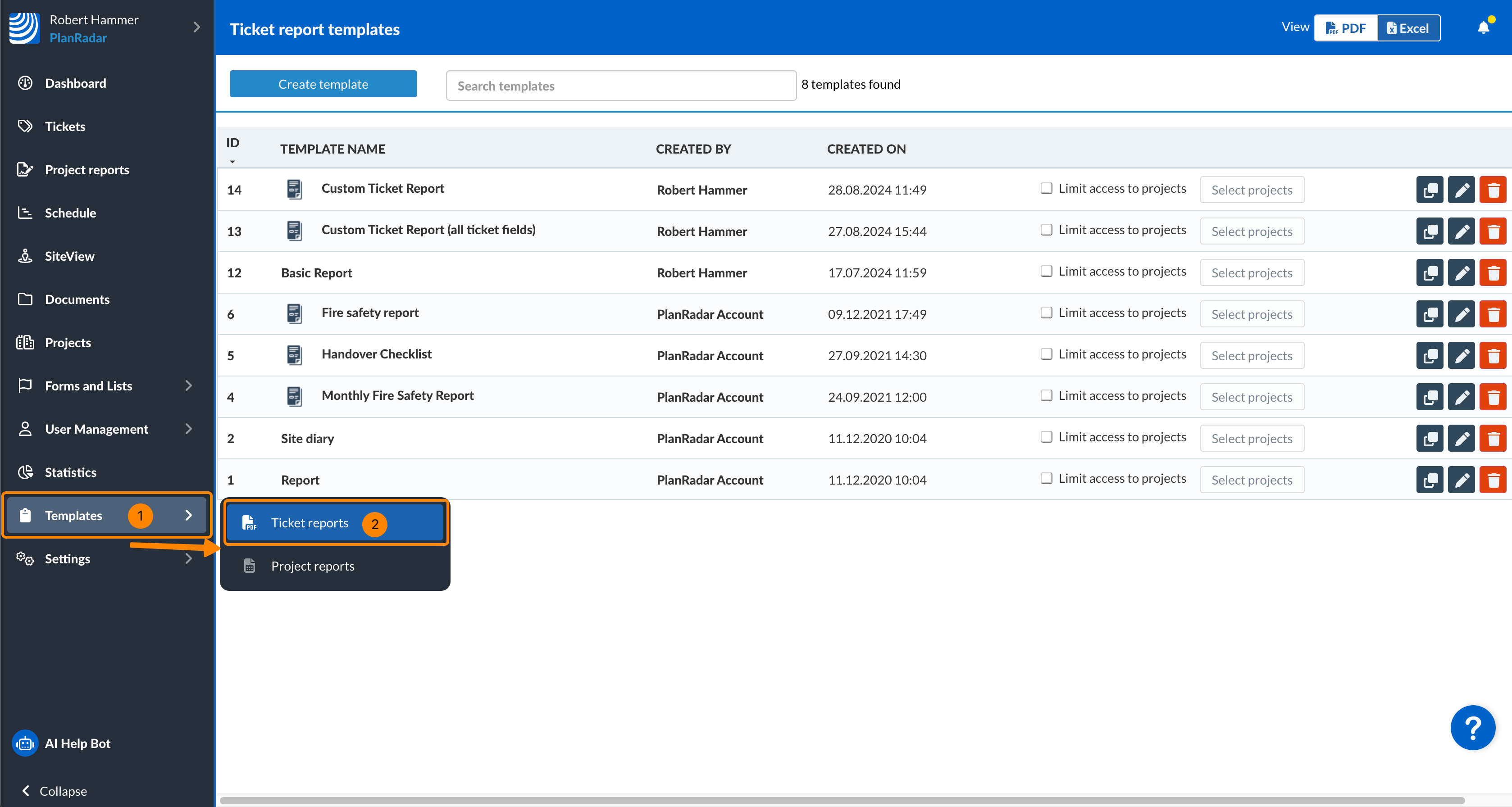Edit the Basic Report template
Screen dimensions: 1512x807
coord(1461,273)
